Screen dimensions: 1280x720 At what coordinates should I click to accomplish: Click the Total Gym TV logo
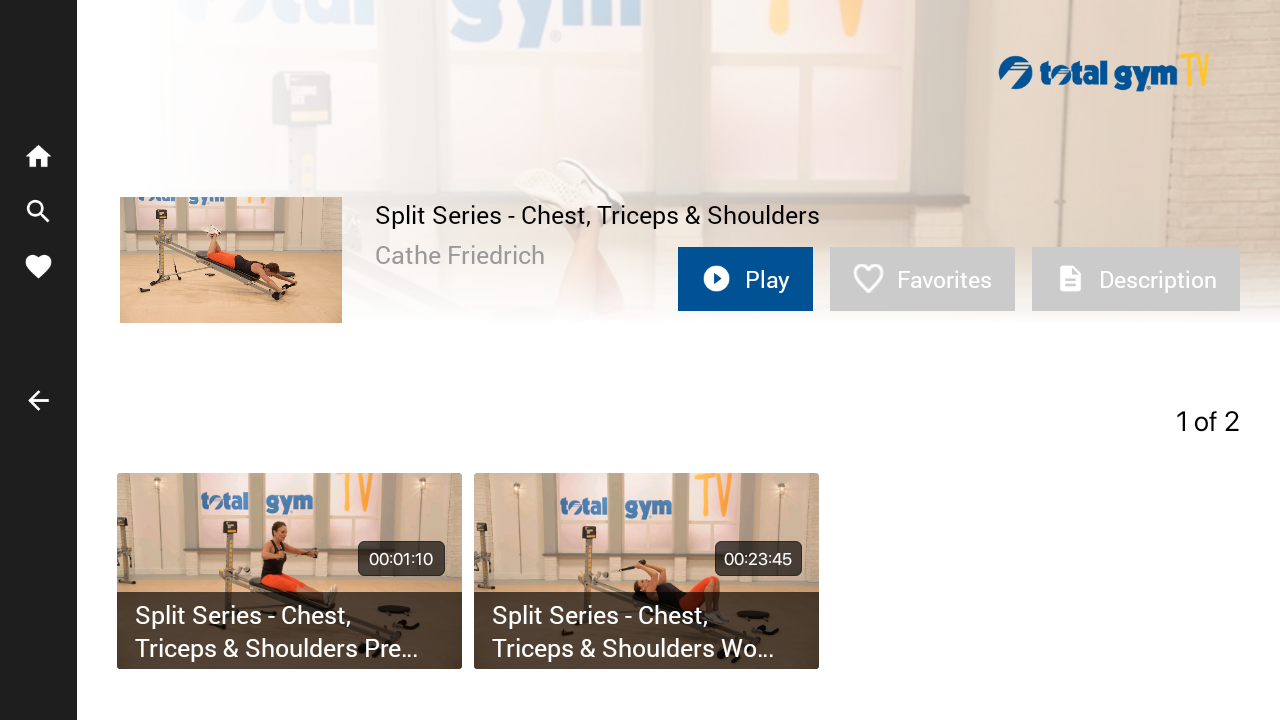[x=1104, y=72]
